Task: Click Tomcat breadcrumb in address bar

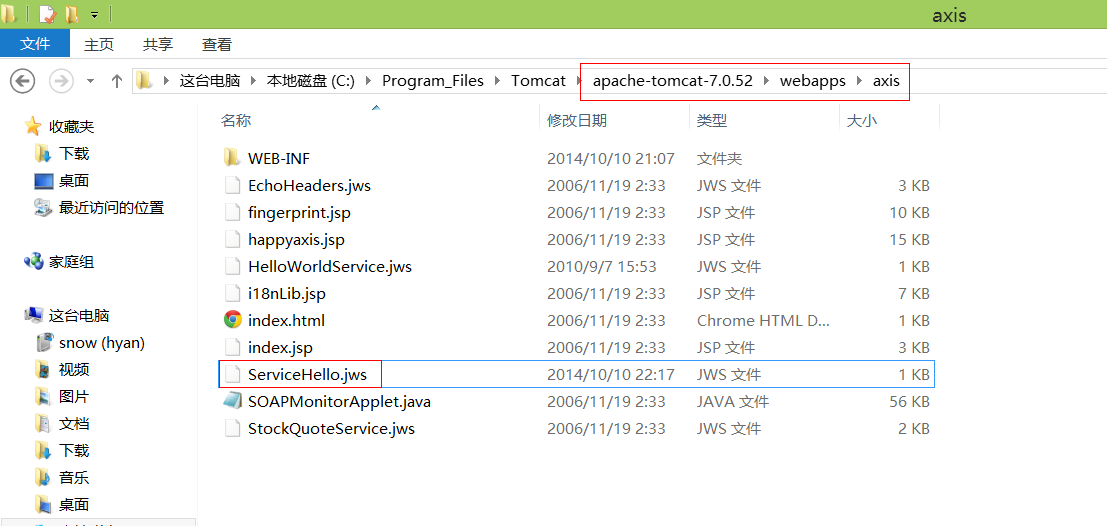Action: [x=539, y=80]
